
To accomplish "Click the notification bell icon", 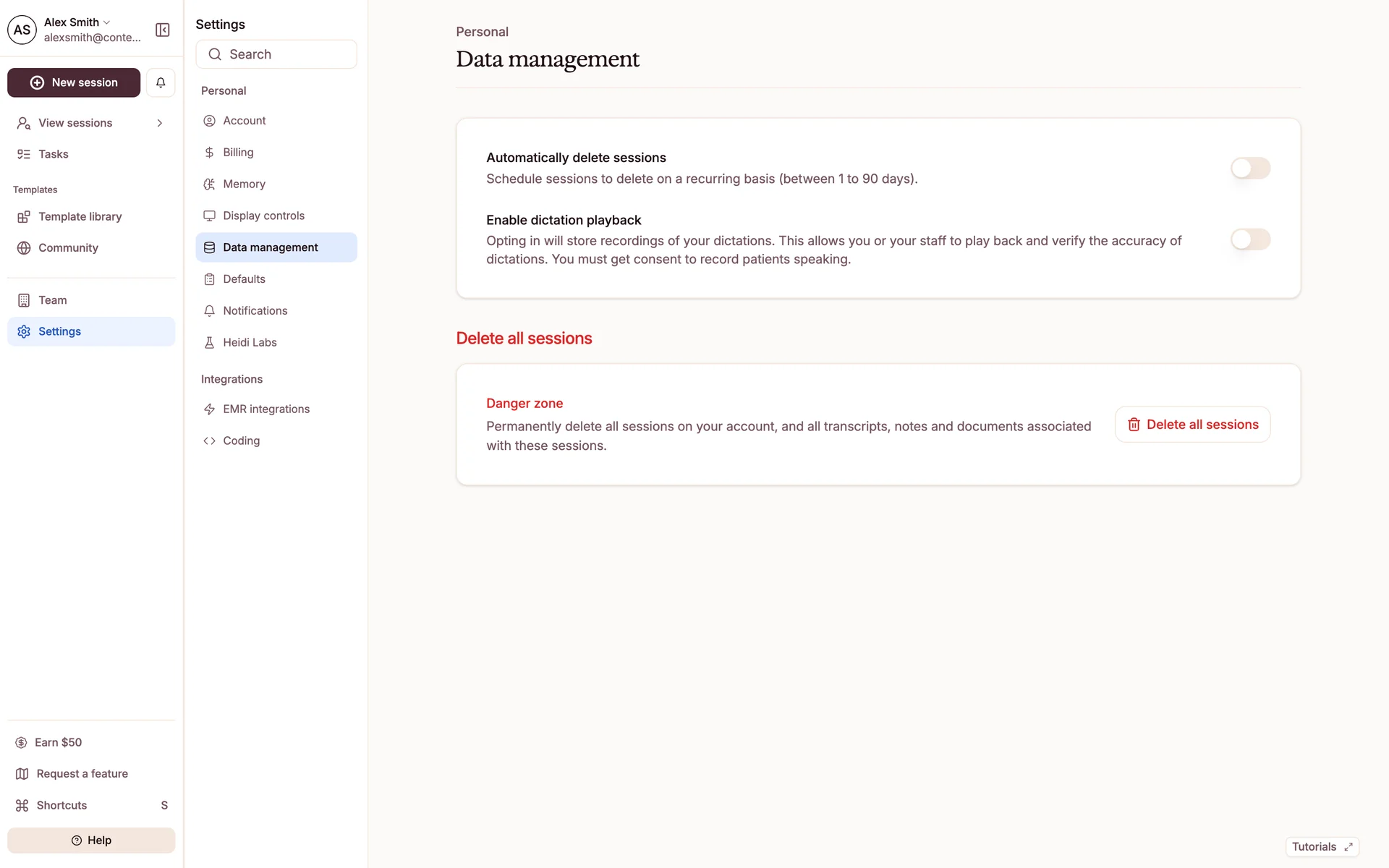I will point(161,82).
